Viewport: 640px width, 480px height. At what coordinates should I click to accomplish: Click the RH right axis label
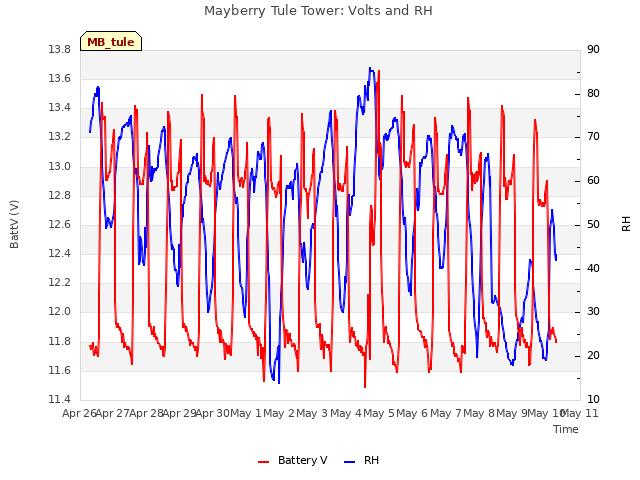coord(626,224)
